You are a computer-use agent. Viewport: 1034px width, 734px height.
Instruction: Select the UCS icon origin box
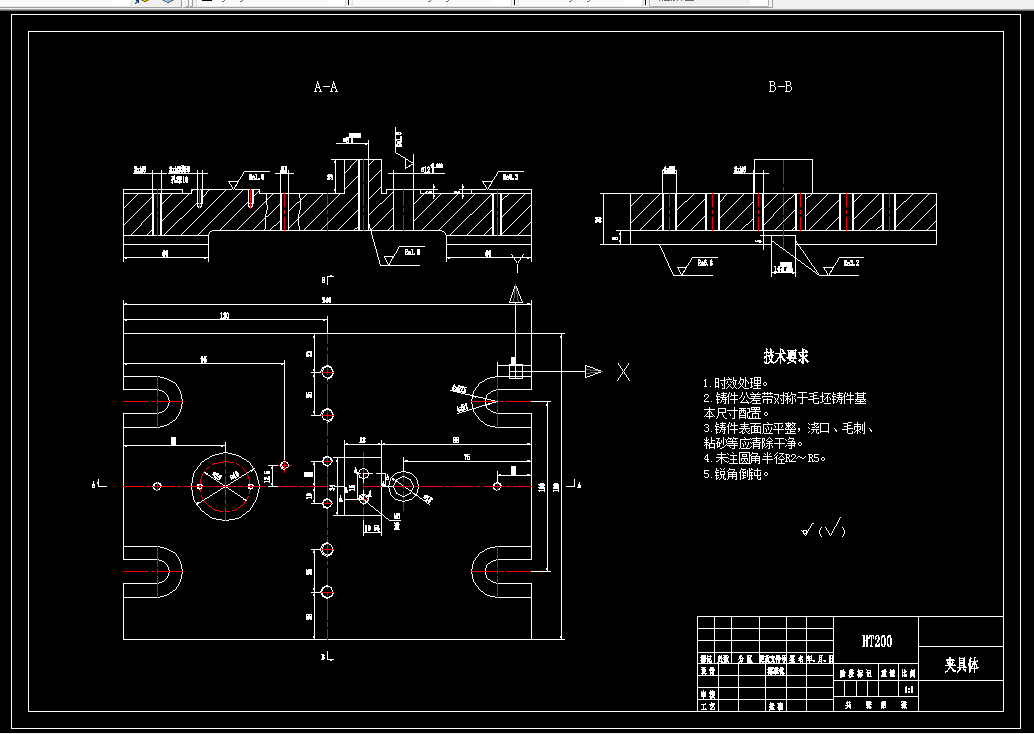tap(516, 372)
